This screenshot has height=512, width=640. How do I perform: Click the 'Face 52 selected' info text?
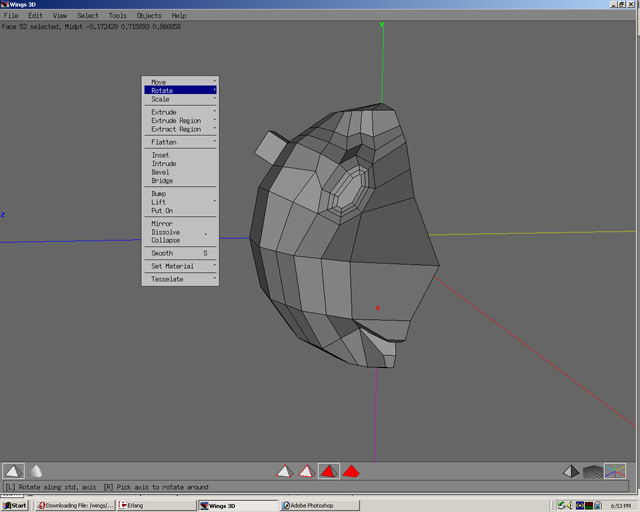click(x=91, y=27)
